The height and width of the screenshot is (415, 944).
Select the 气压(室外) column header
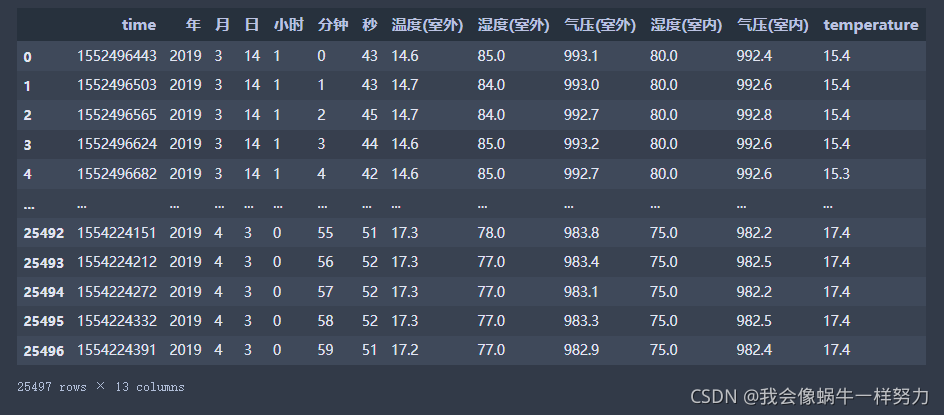pyautogui.click(x=600, y=25)
